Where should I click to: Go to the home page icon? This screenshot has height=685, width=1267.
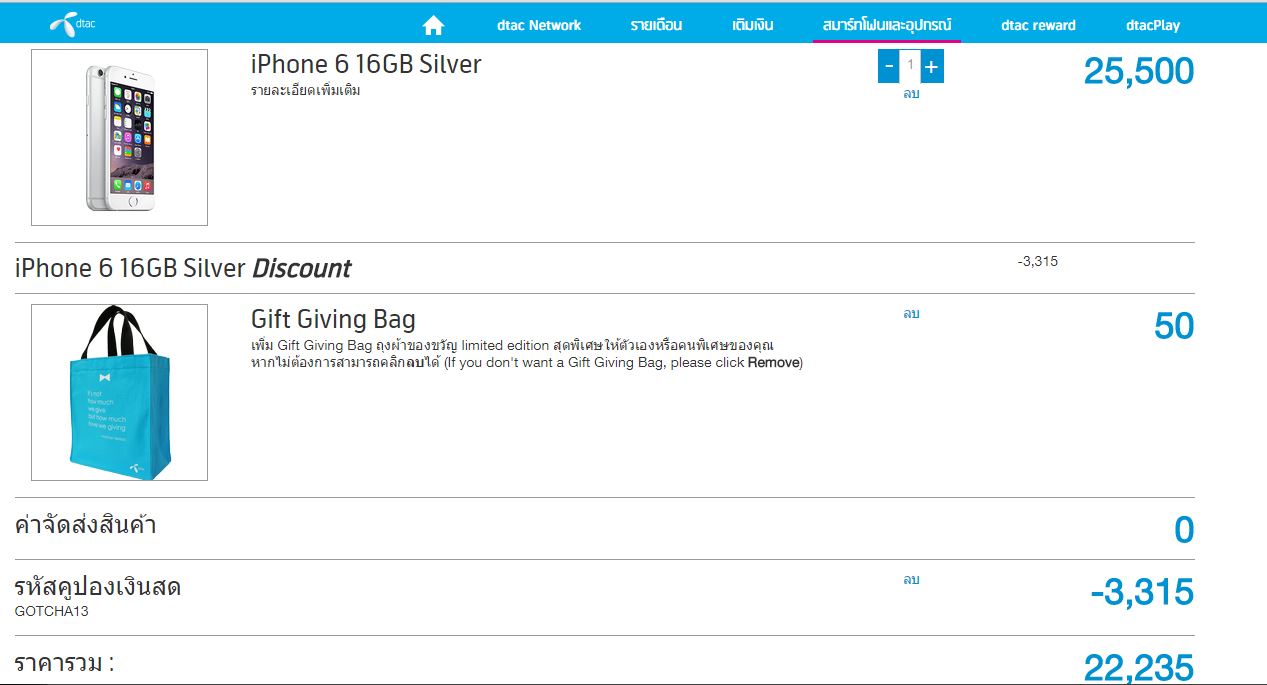pos(433,25)
